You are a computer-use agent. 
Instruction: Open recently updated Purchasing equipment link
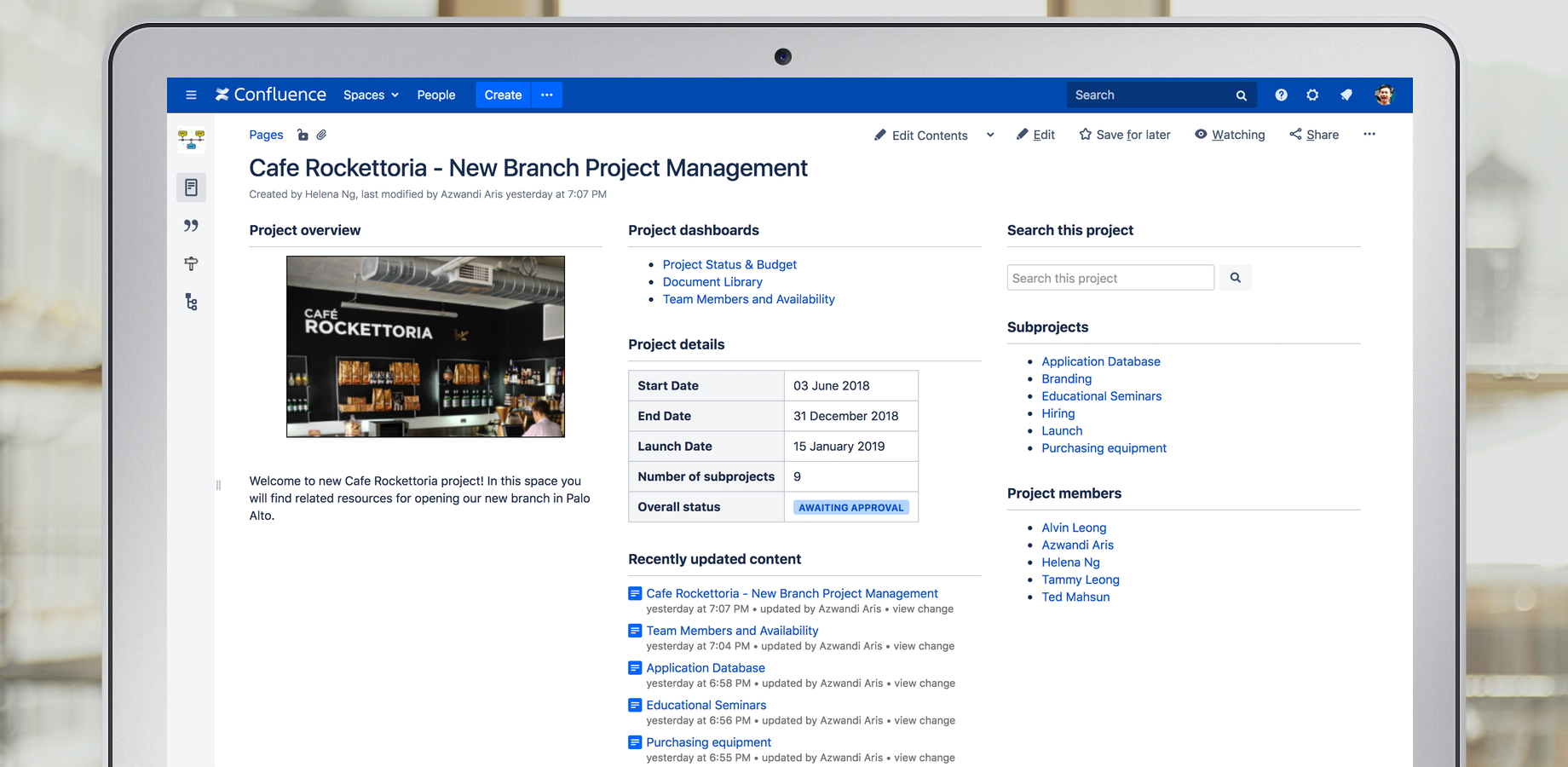[x=709, y=742]
